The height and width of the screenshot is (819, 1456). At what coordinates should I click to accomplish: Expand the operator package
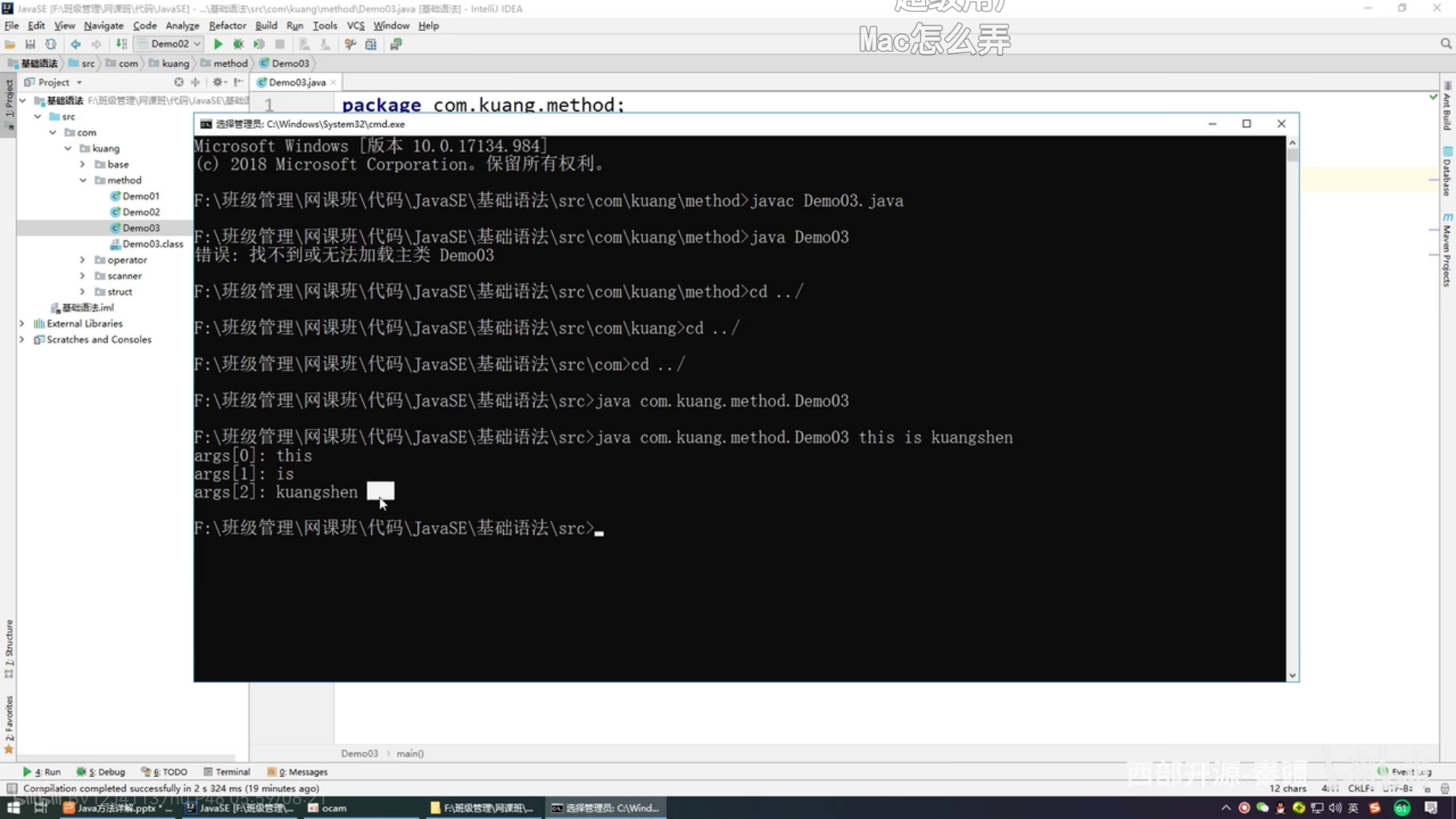pyautogui.click(x=82, y=260)
